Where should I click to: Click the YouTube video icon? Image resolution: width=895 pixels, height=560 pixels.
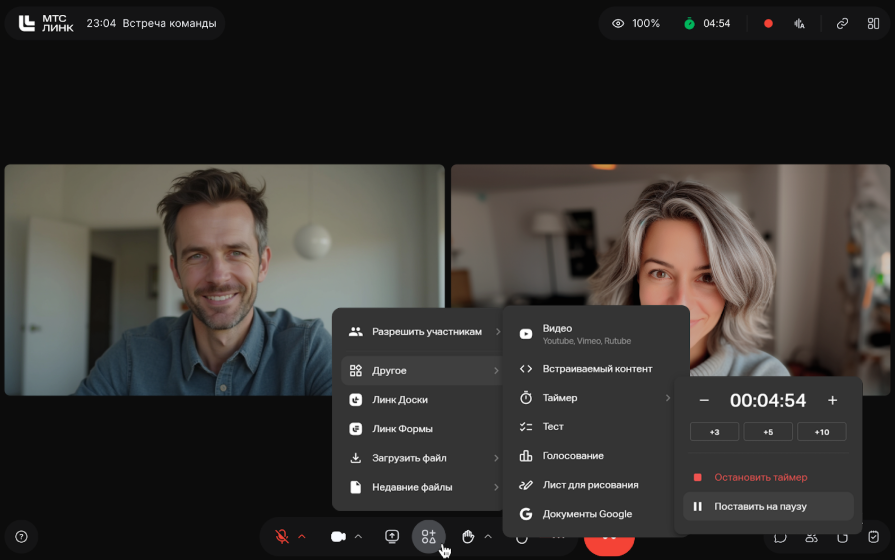tap(526, 334)
